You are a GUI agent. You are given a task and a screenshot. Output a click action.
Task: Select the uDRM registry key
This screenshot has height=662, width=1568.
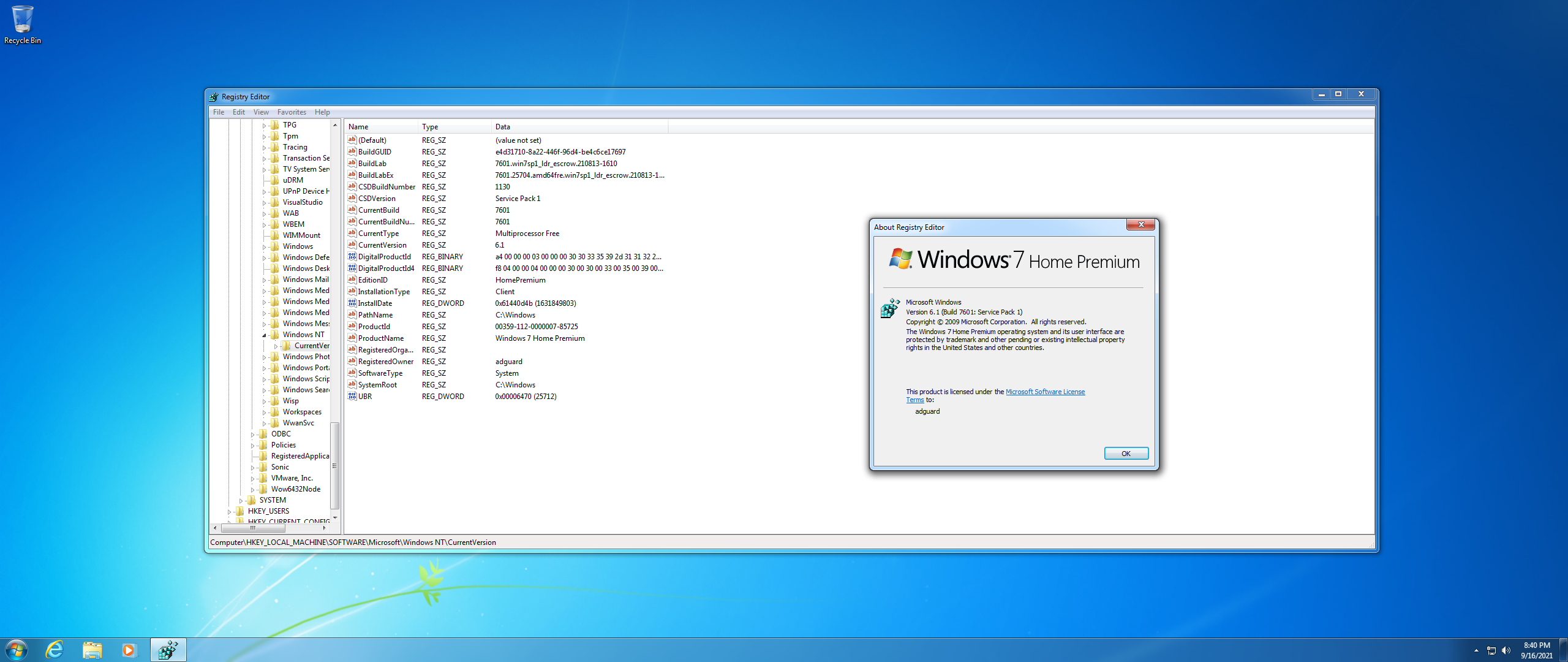(x=293, y=180)
